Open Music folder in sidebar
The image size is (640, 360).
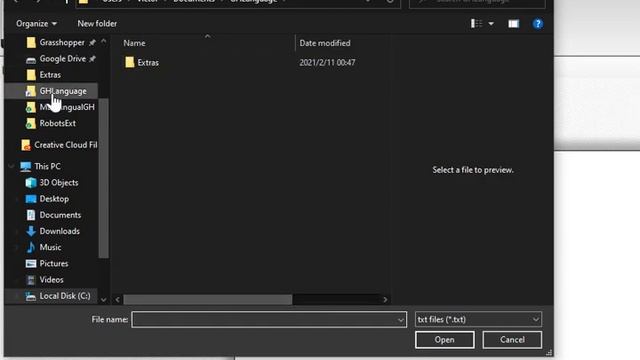50,247
